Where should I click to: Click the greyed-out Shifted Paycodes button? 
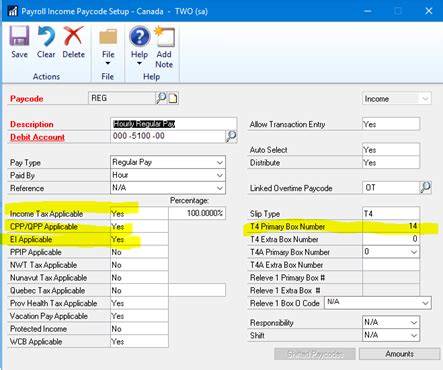315,354
